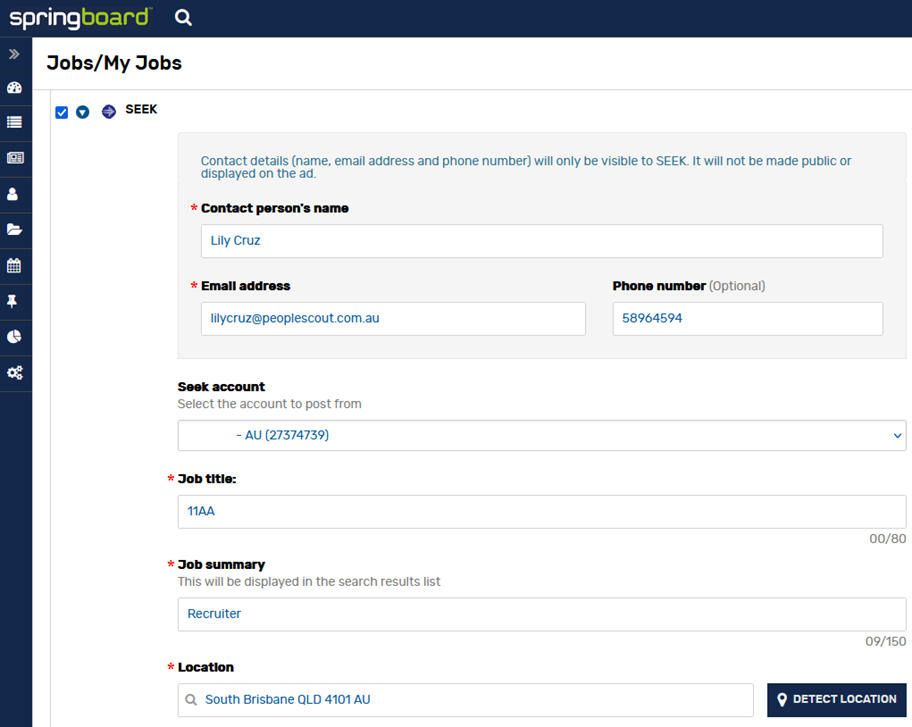The height and width of the screenshot is (727, 912).
Task: Expand the sidebar with double chevron
Action: pyautogui.click(x=15, y=54)
